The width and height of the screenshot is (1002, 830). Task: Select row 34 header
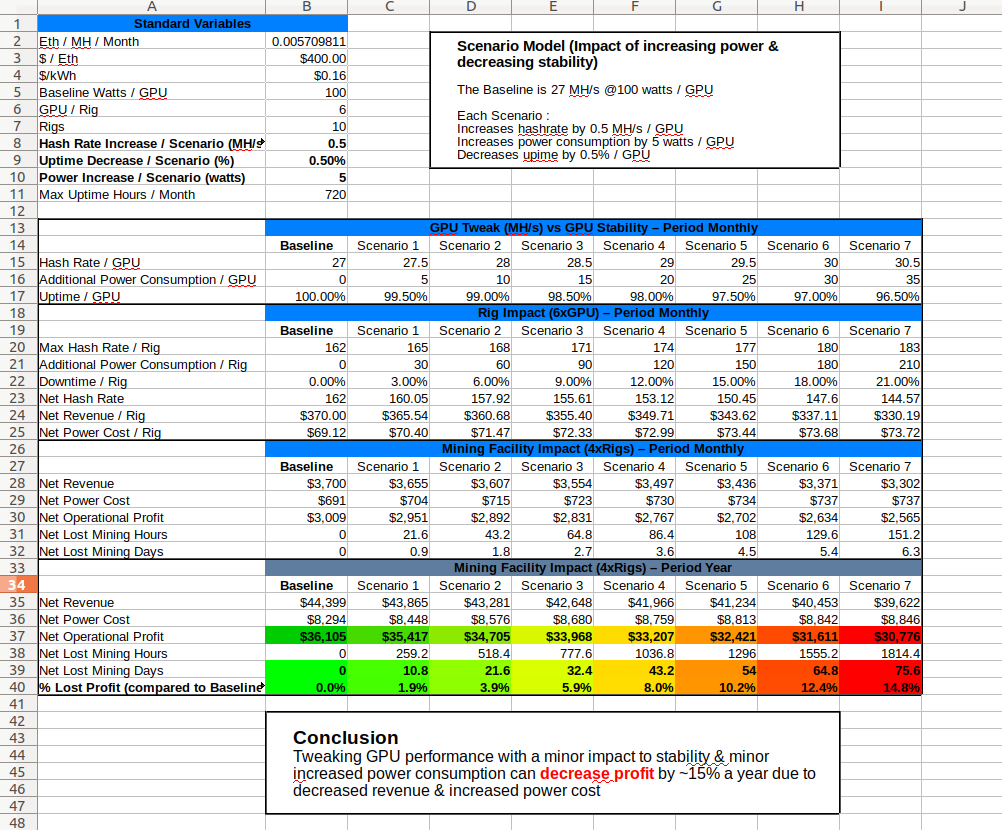click(x=18, y=585)
